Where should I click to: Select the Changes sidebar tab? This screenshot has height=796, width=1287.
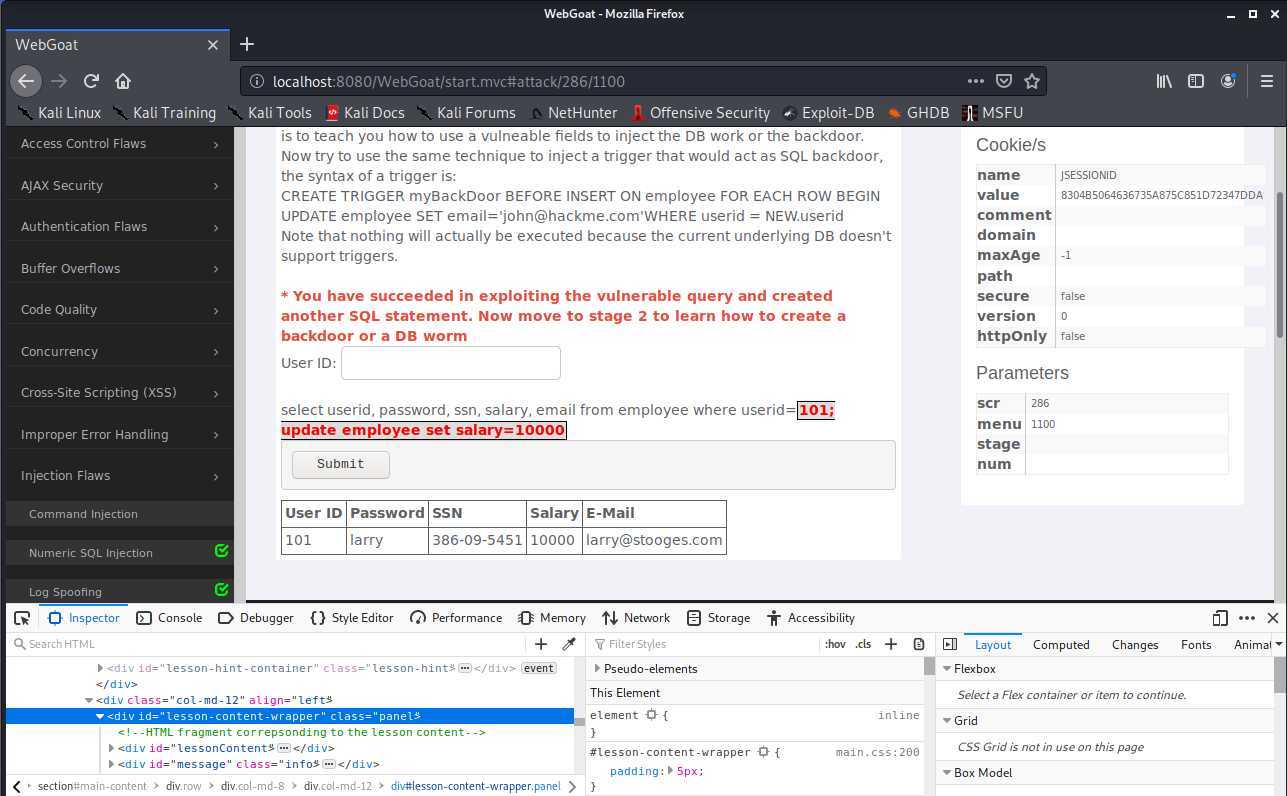click(1135, 645)
